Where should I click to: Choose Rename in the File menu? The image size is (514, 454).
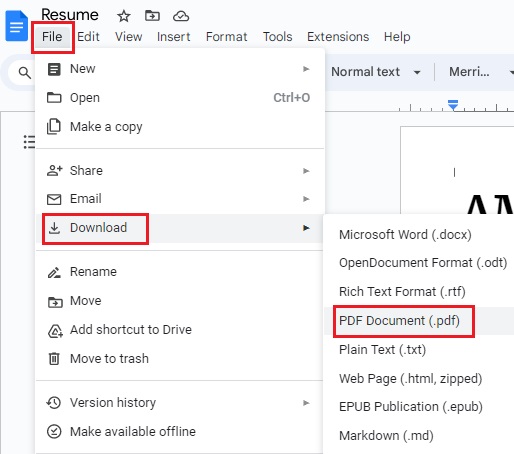click(x=180, y=272)
